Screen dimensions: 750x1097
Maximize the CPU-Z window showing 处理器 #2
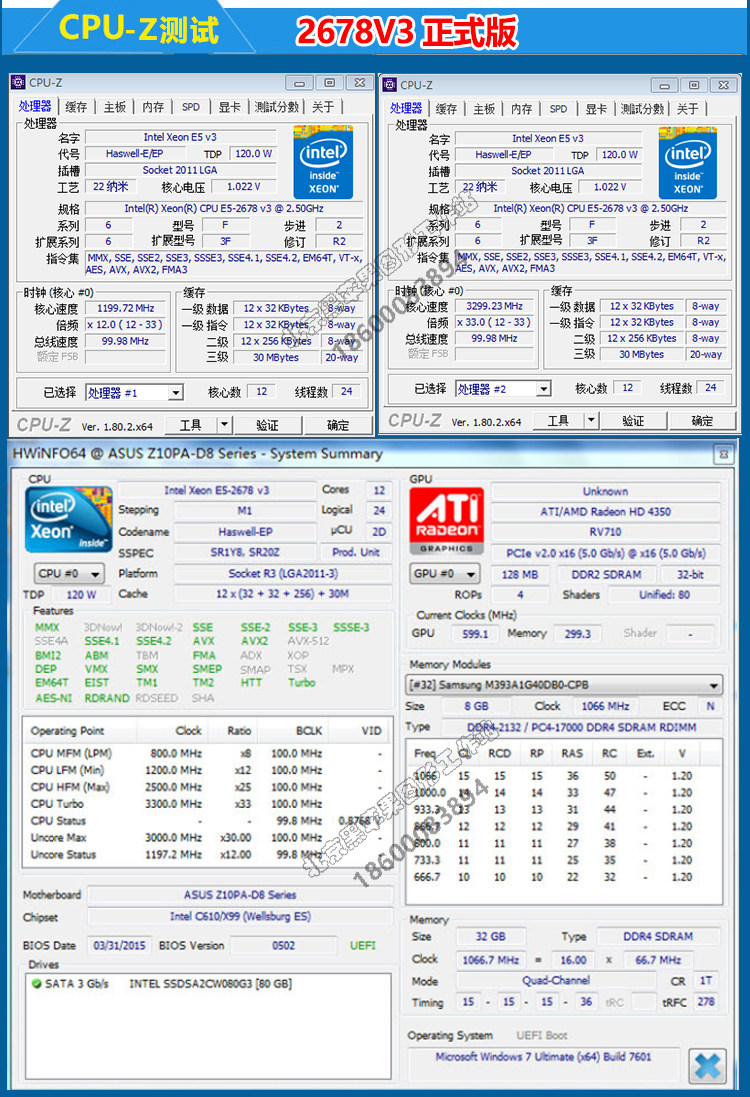[x=694, y=85]
